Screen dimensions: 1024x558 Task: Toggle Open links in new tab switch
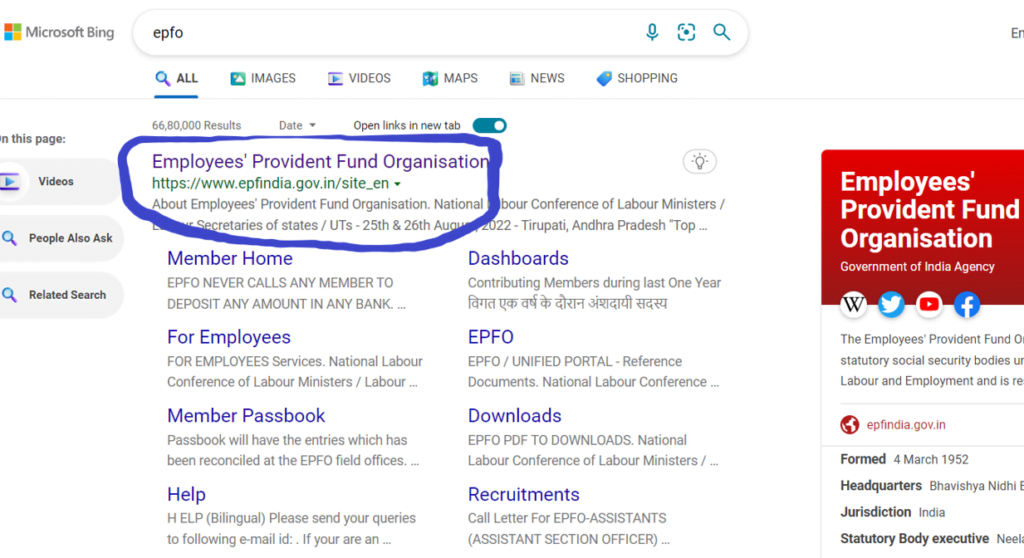(490, 125)
